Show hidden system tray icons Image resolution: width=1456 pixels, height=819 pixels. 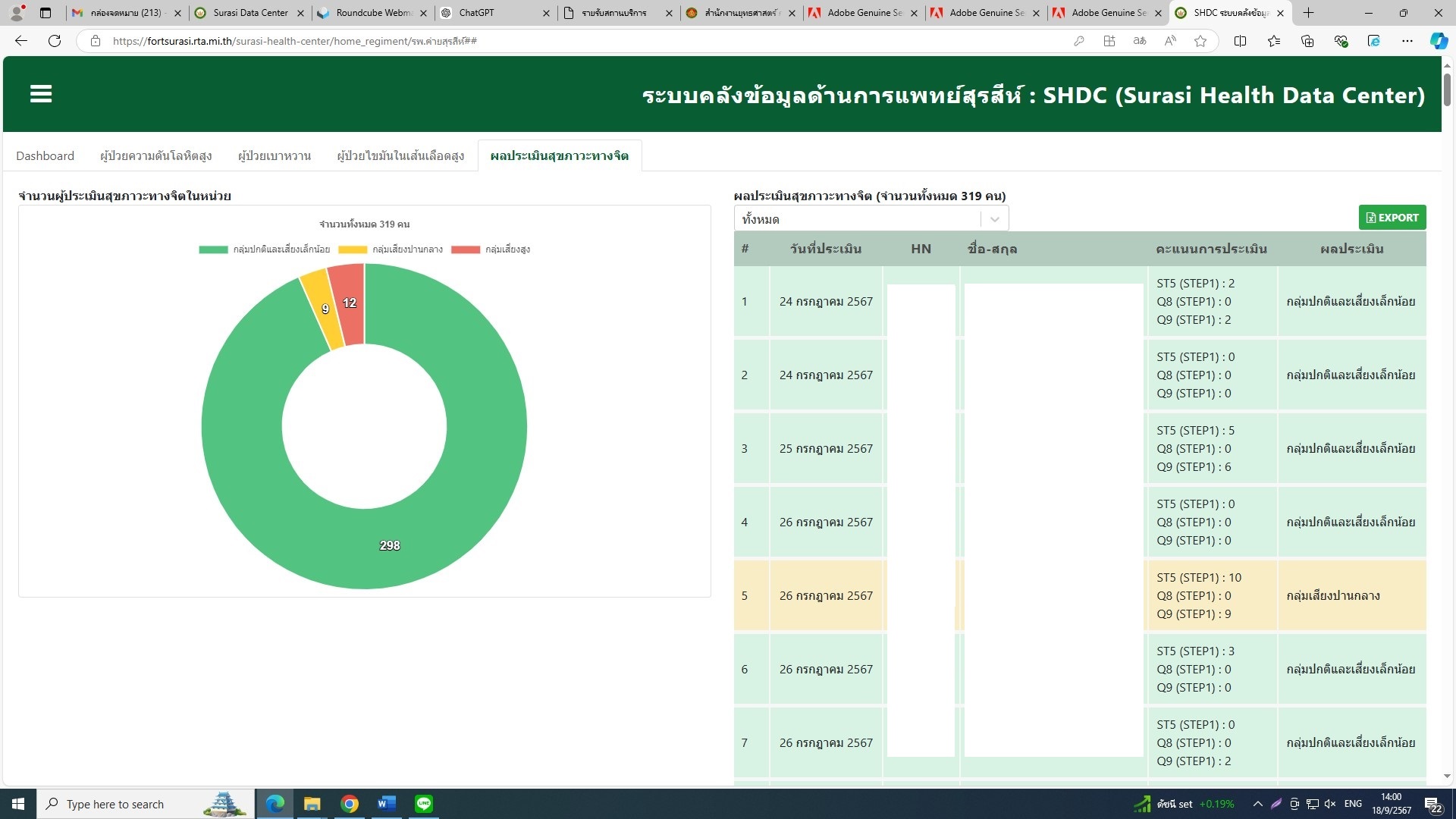(x=1257, y=804)
